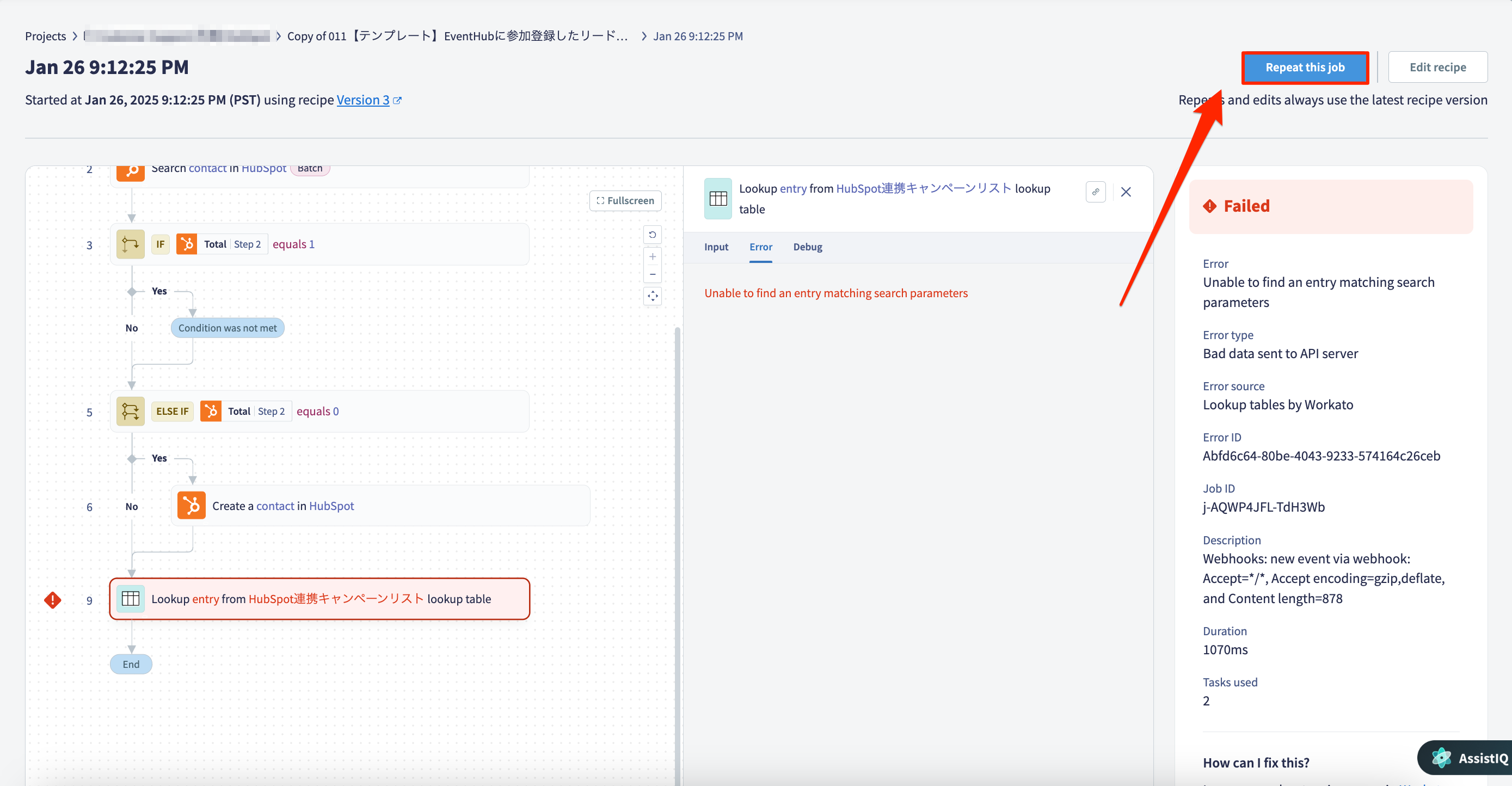Click the End node of the recipe
1512x786 pixels.
click(x=131, y=665)
